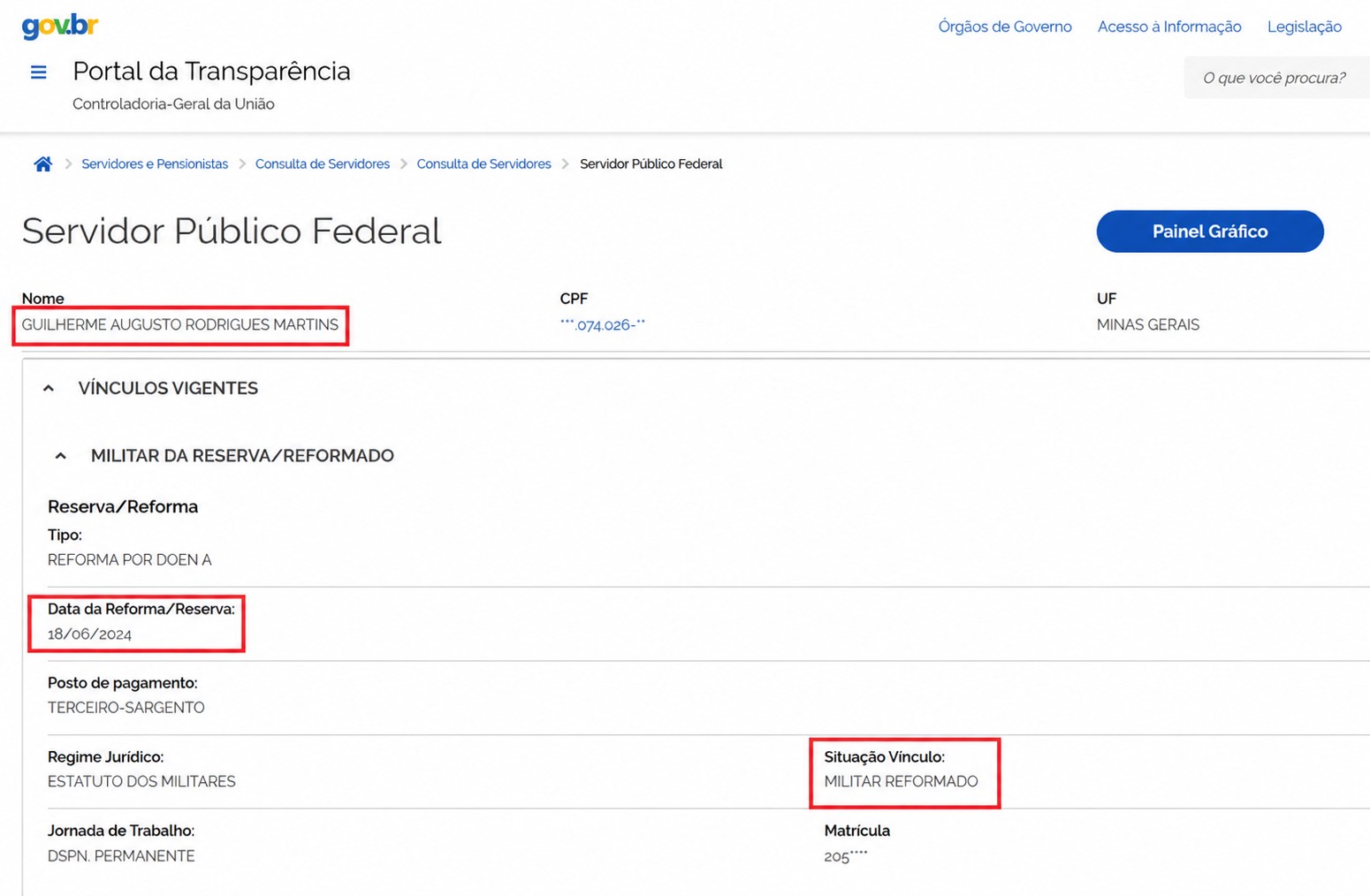Click the masked CPF number link
The width and height of the screenshot is (1370, 896).
[603, 324]
